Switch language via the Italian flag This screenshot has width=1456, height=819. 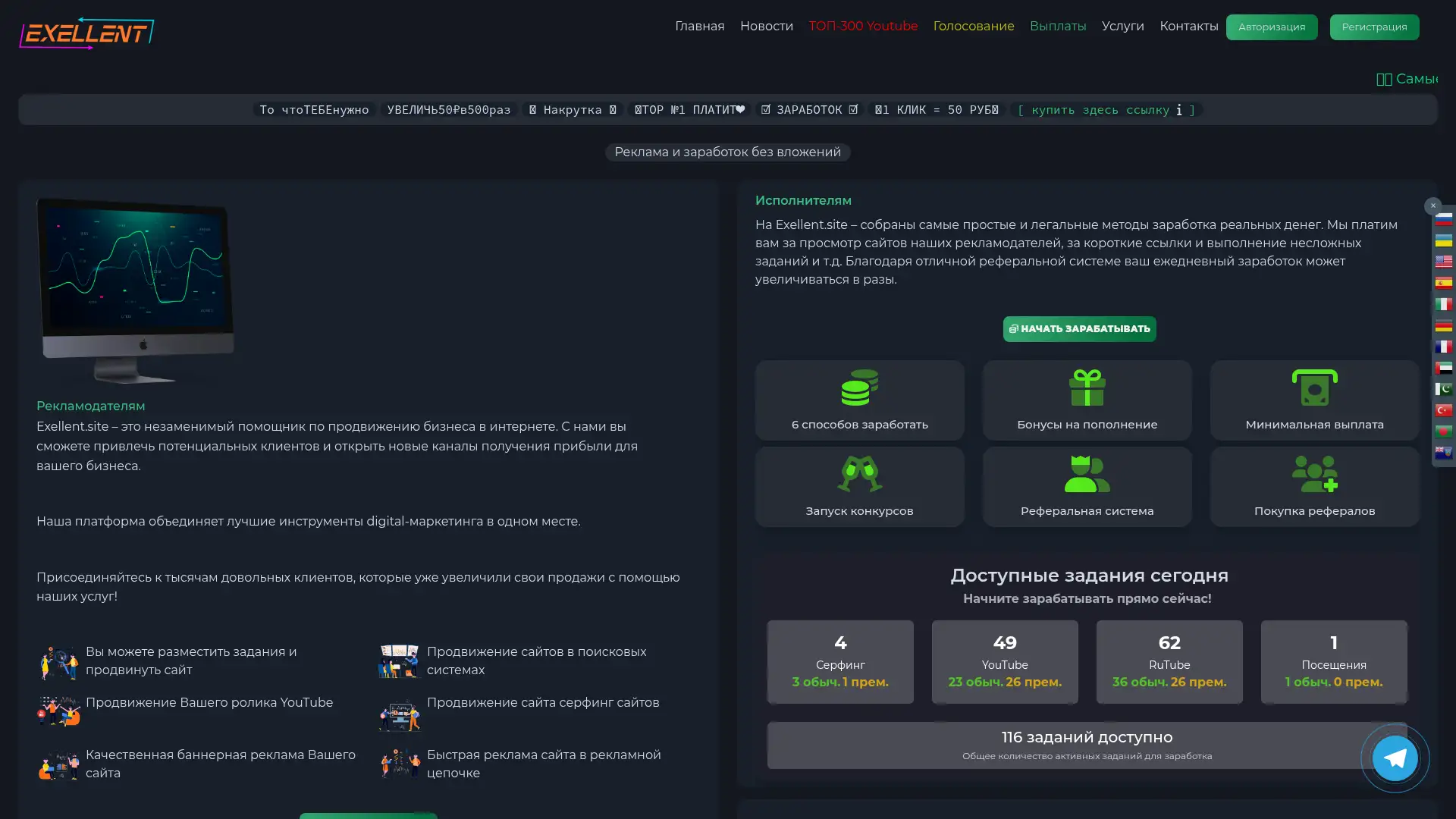[x=1443, y=304]
